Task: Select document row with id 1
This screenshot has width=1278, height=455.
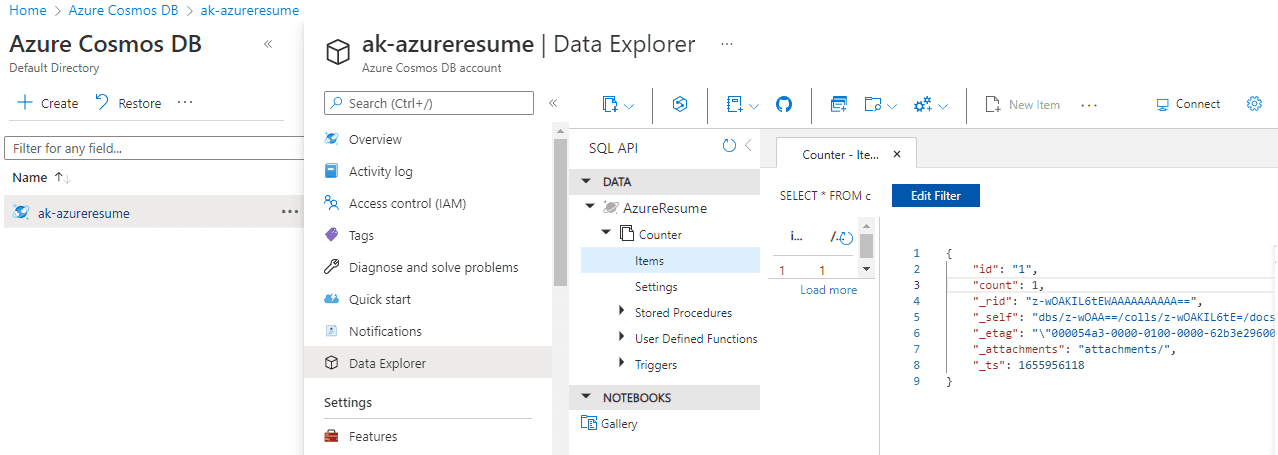Action: [x=813, y=270]
